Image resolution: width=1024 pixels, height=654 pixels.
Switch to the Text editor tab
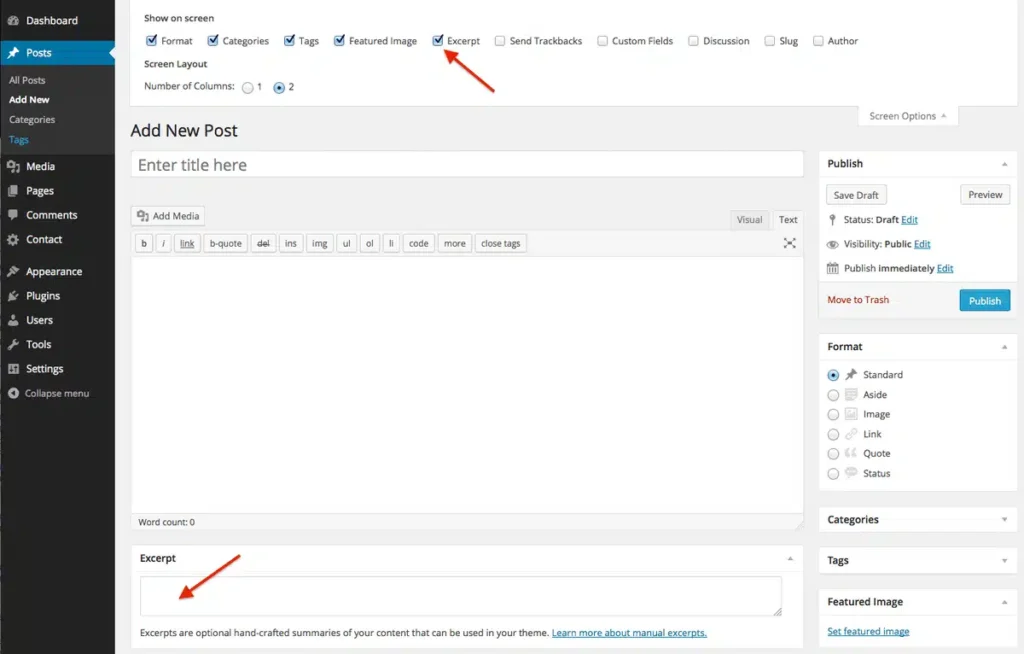[x=788, y=219]
